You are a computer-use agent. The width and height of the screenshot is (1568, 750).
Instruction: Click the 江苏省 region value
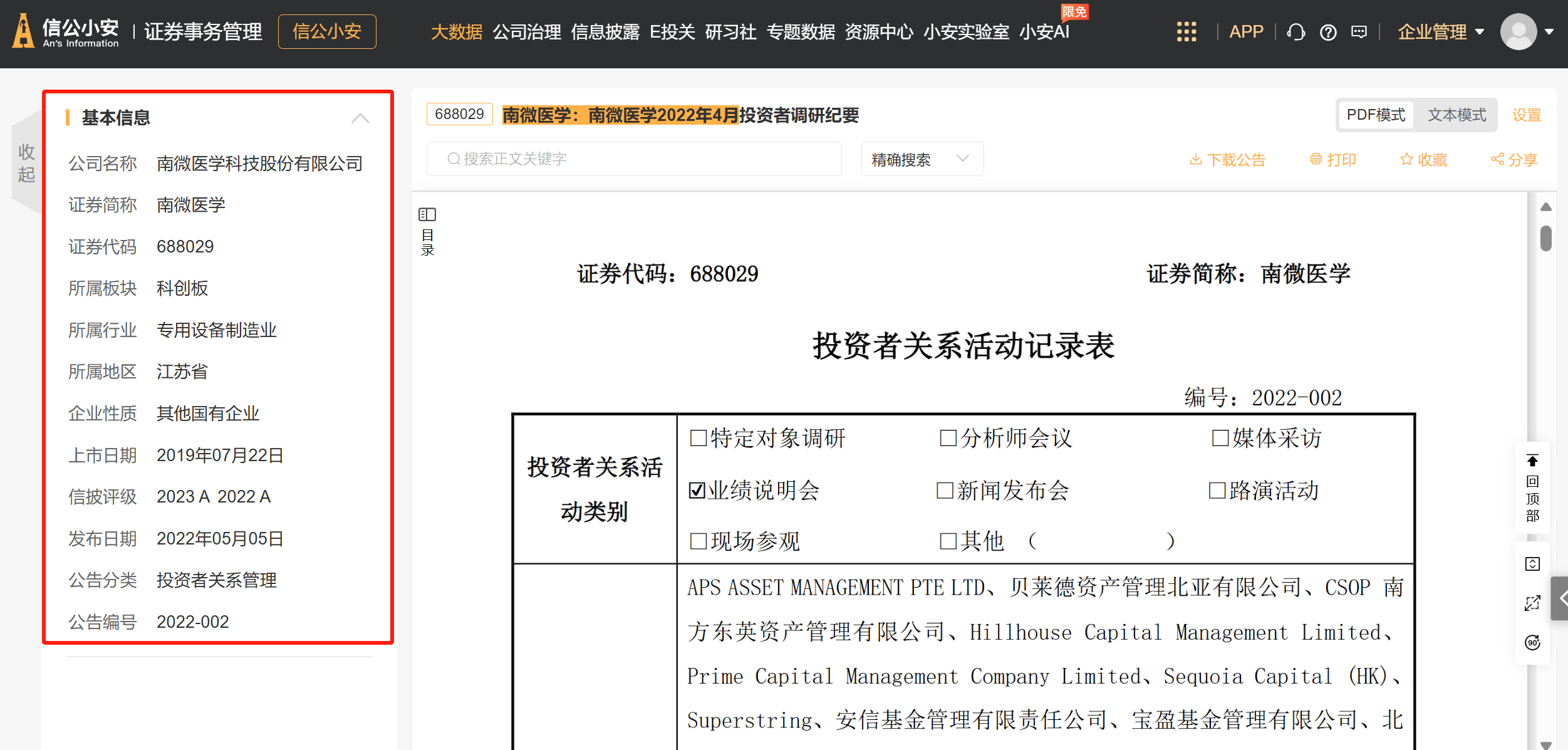tap(182, 372)
